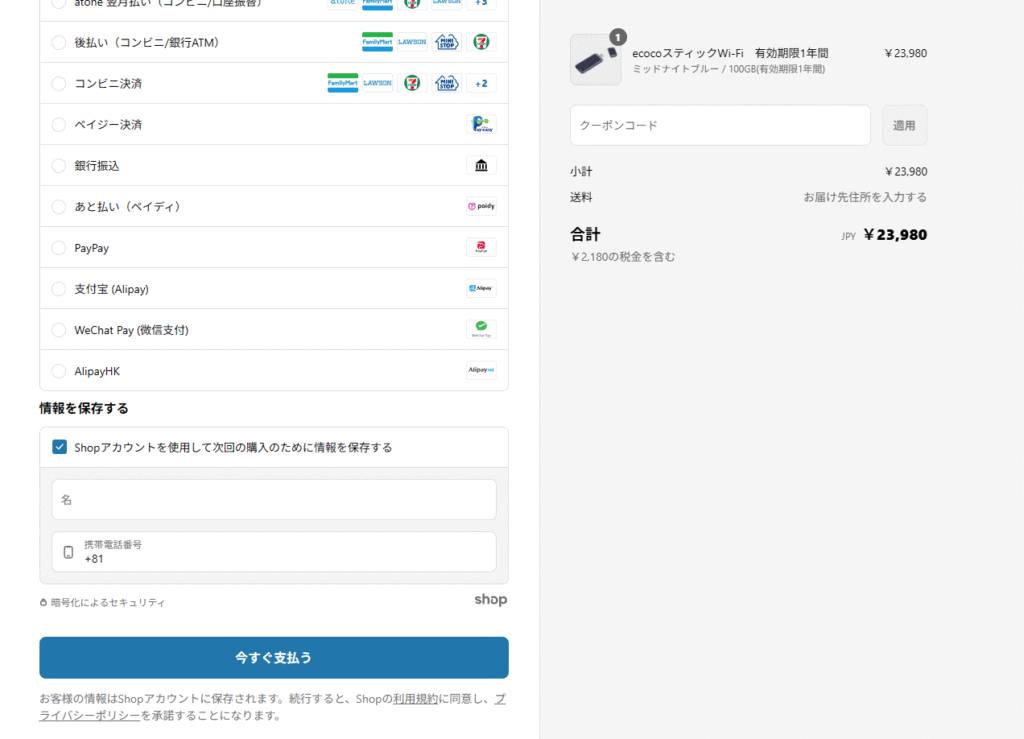Select the 後払い (コンビニ/銀行ATM) option

(x=59, y=43)
